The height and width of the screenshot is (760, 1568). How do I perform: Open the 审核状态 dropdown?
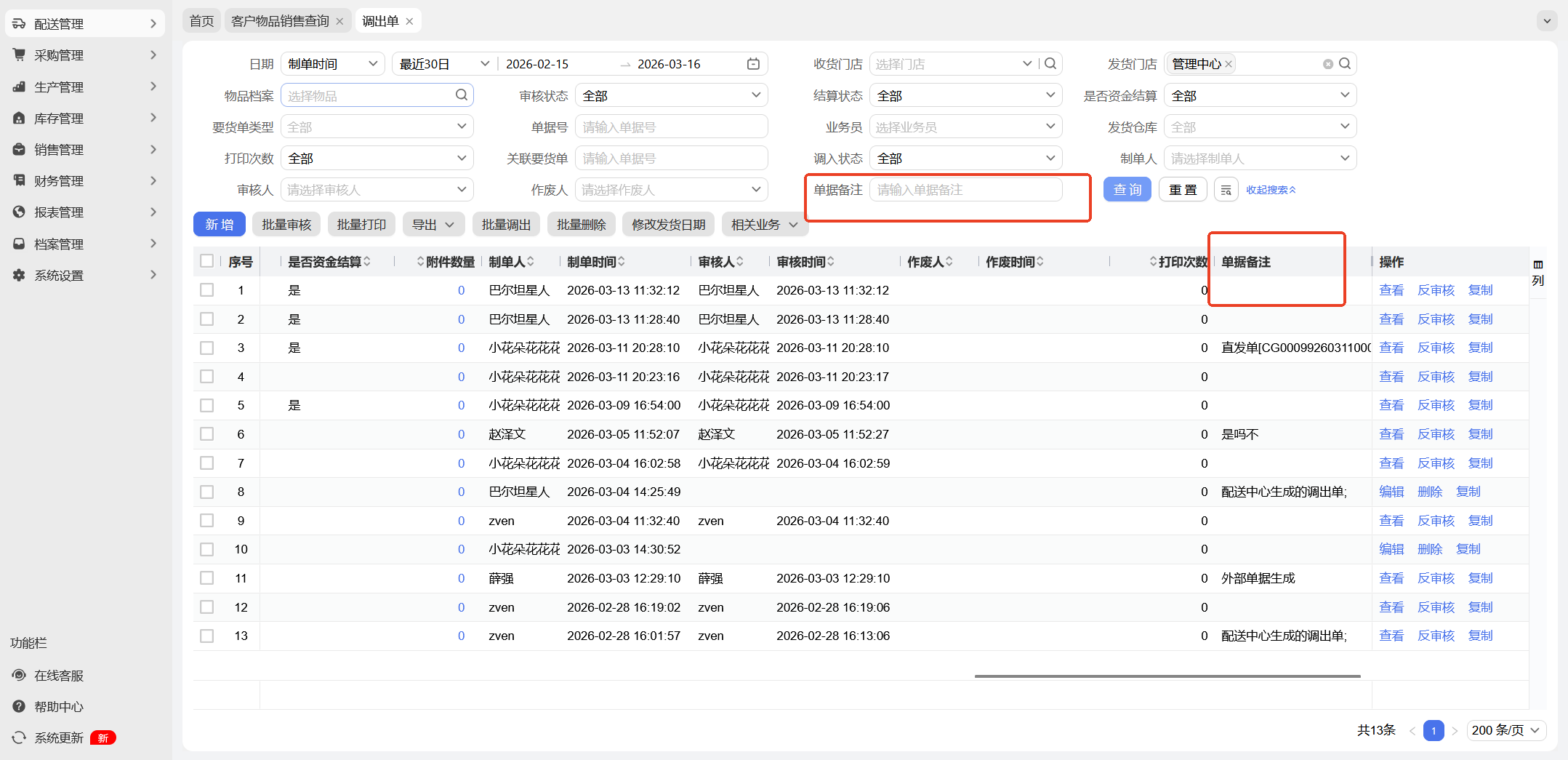click(x=671, y=95)
